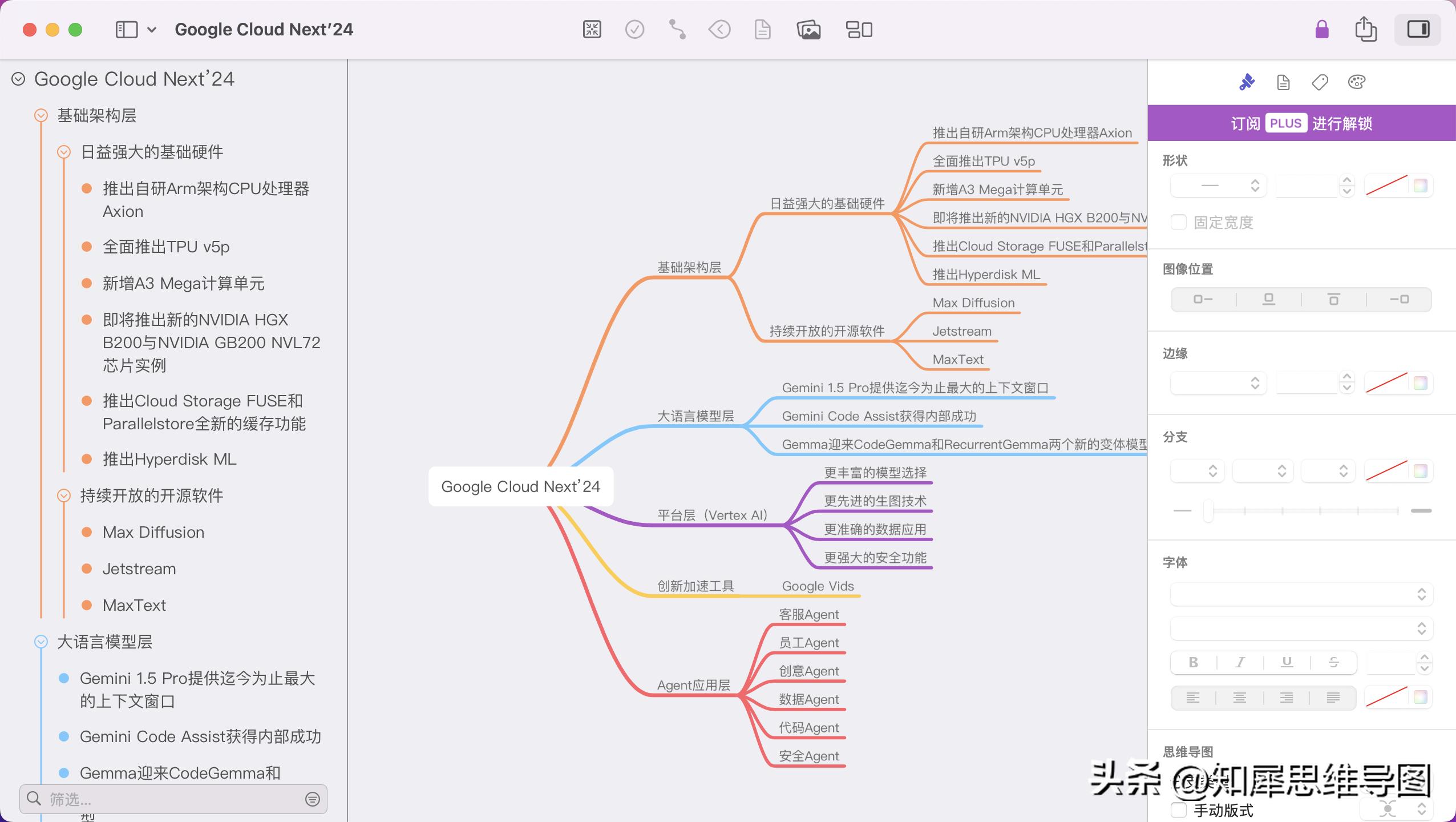Click the image gallery icon in toolbar
This screenshot has width=1456, height=822.
click(x=808, y=29)
